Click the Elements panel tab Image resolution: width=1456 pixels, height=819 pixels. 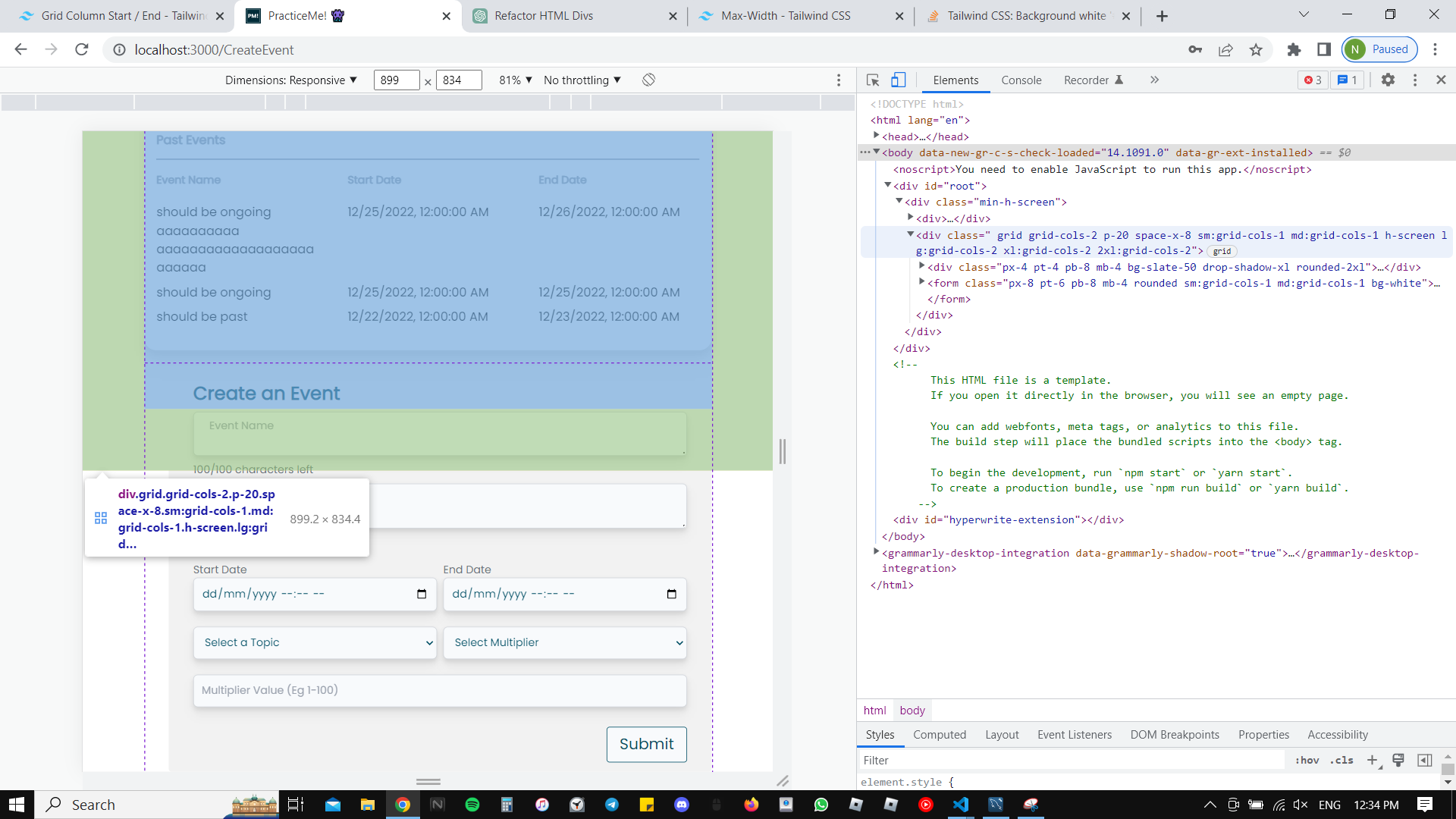955,80
